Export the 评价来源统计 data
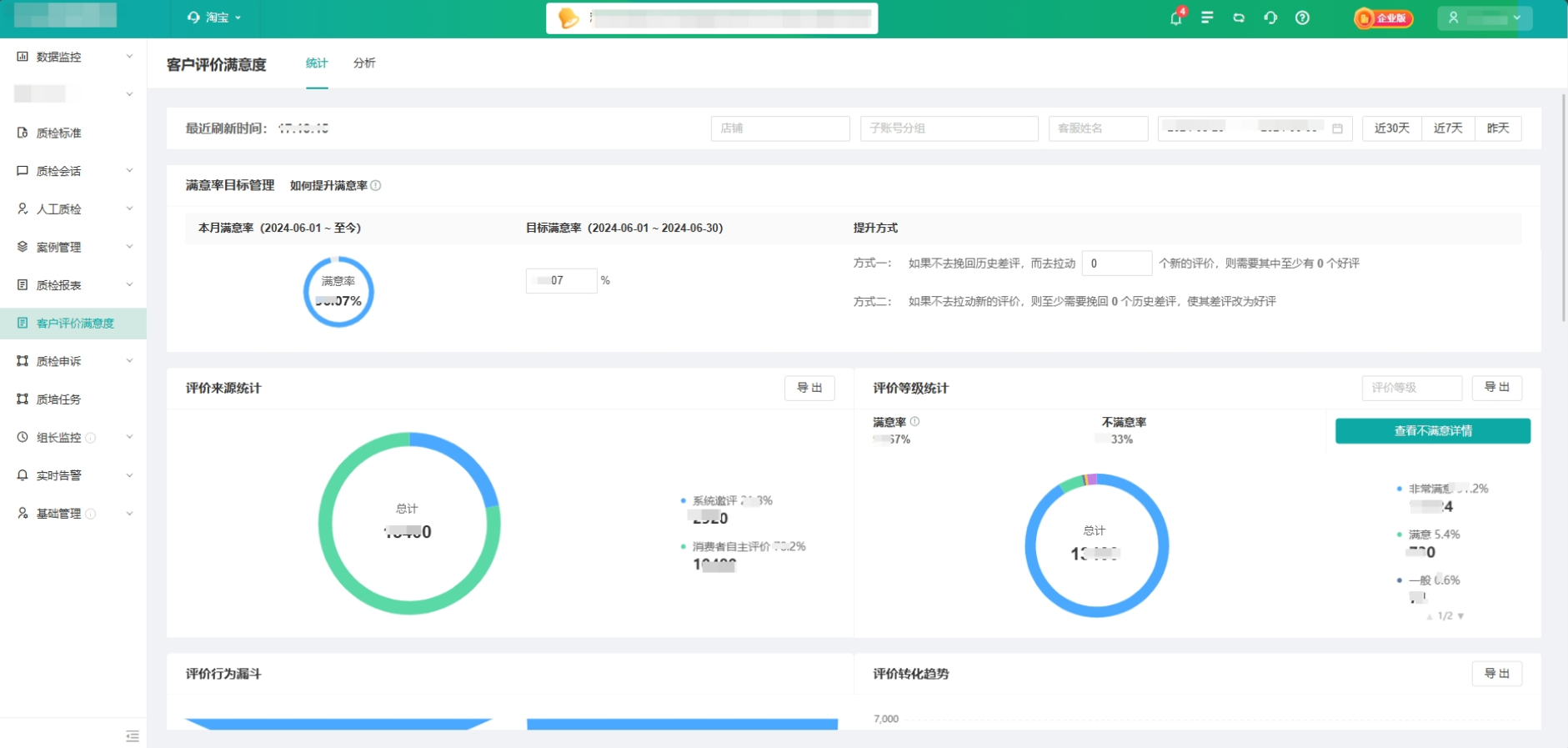1568x748 pixels. pos(809,388)
